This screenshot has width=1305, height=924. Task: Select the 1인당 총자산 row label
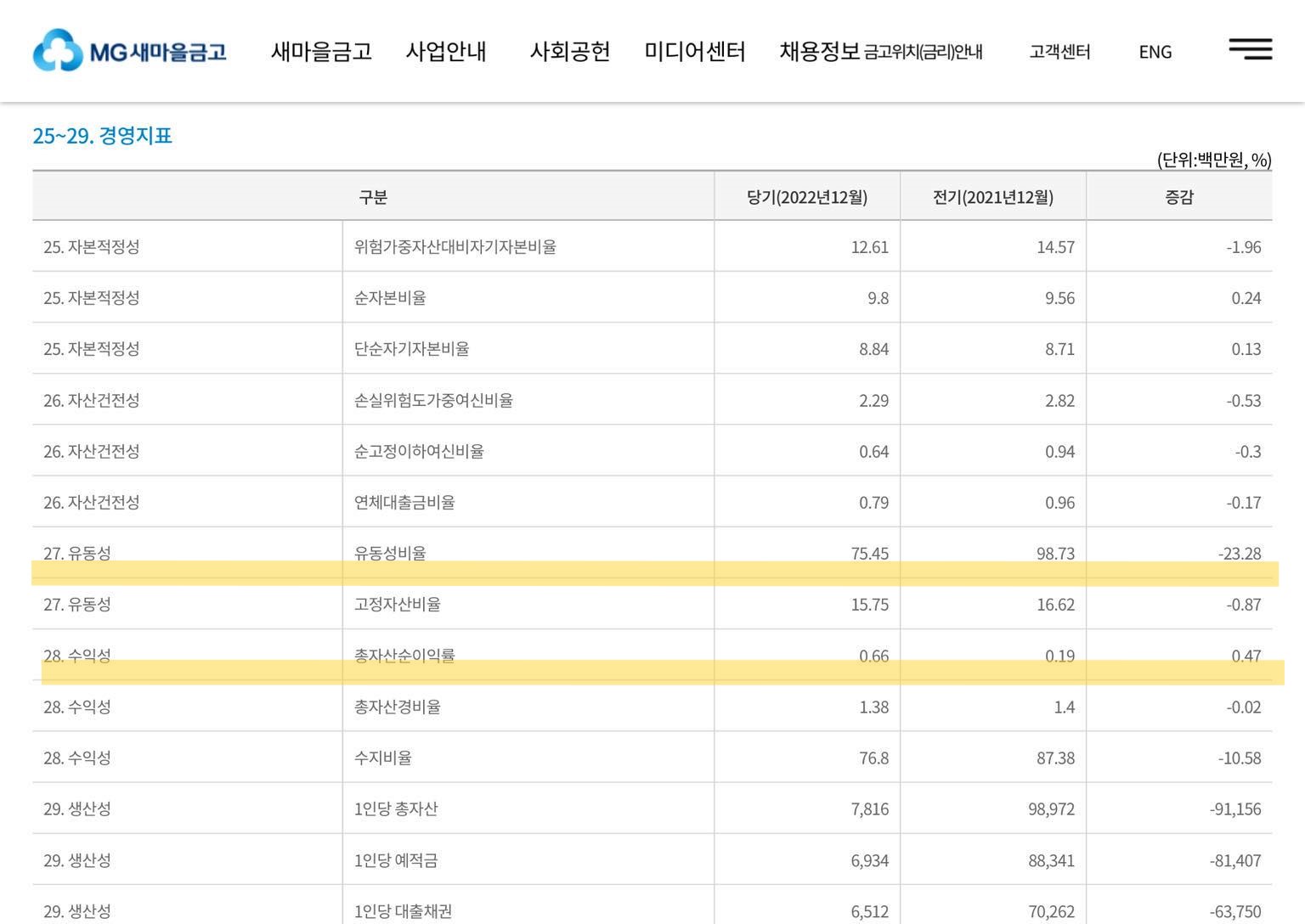[396, 809]
